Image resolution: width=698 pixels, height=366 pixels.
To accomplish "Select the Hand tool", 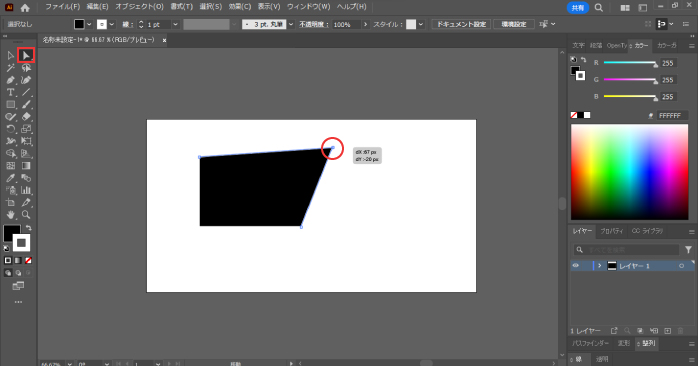I will 10,215.
